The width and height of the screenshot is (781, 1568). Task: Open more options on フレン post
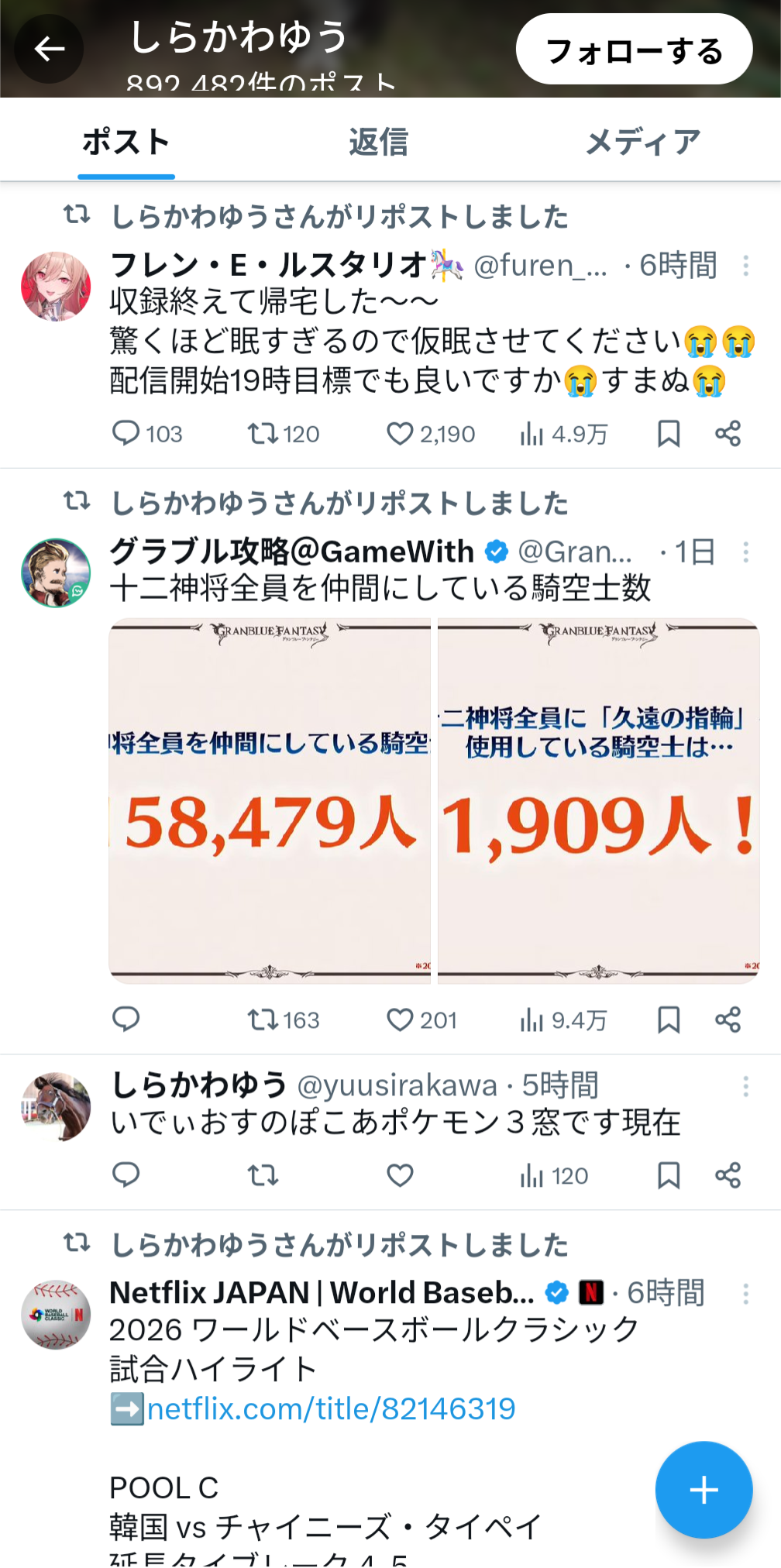pyautogui.click(x=745, y=266)
